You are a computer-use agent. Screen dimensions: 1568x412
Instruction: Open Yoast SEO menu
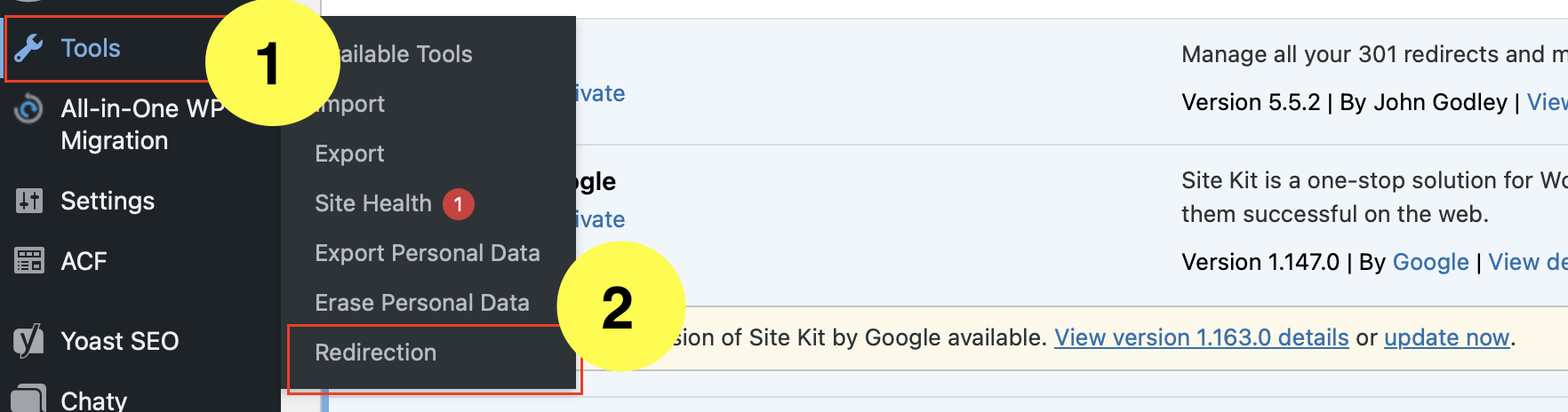[120, 341]
